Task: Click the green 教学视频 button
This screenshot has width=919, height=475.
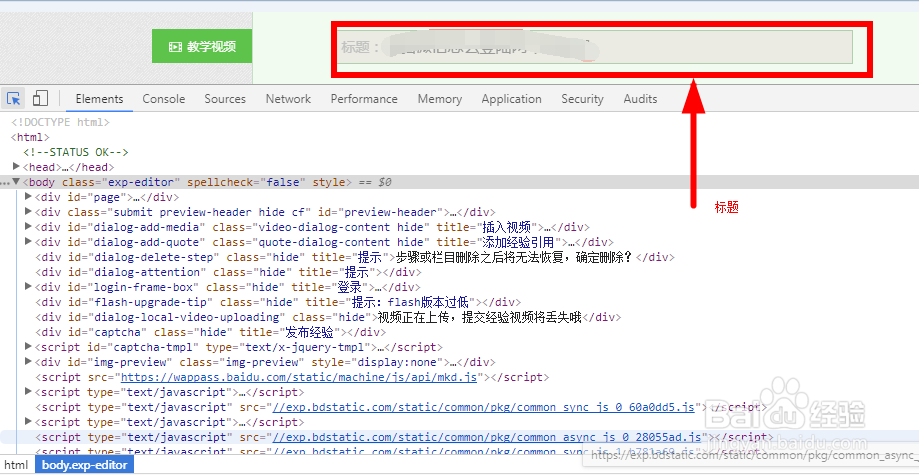Action: [202, 46]
